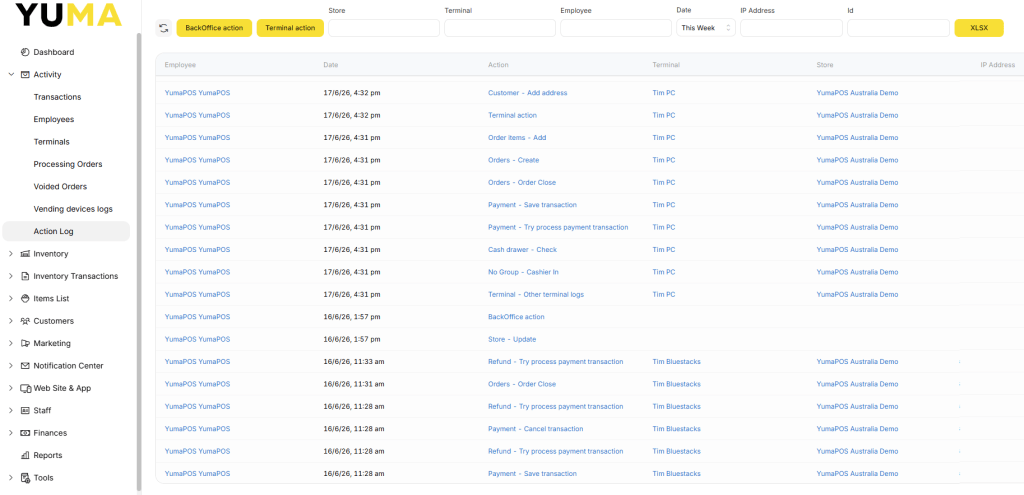Go to Dashboard menu item
The height and width of the screenshot is (495, 1024).
click(x=54, y=52)
